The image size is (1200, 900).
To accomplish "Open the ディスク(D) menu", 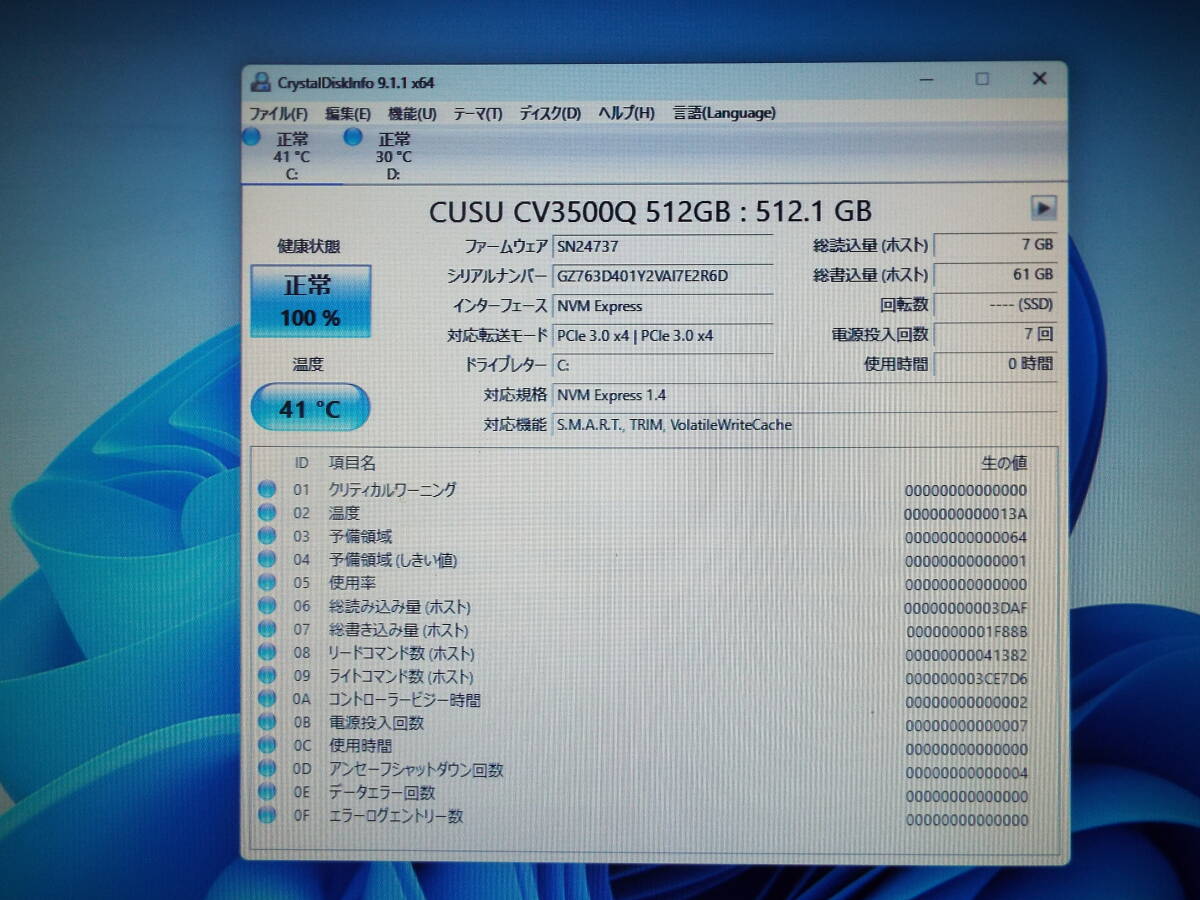I will point(549,113).
